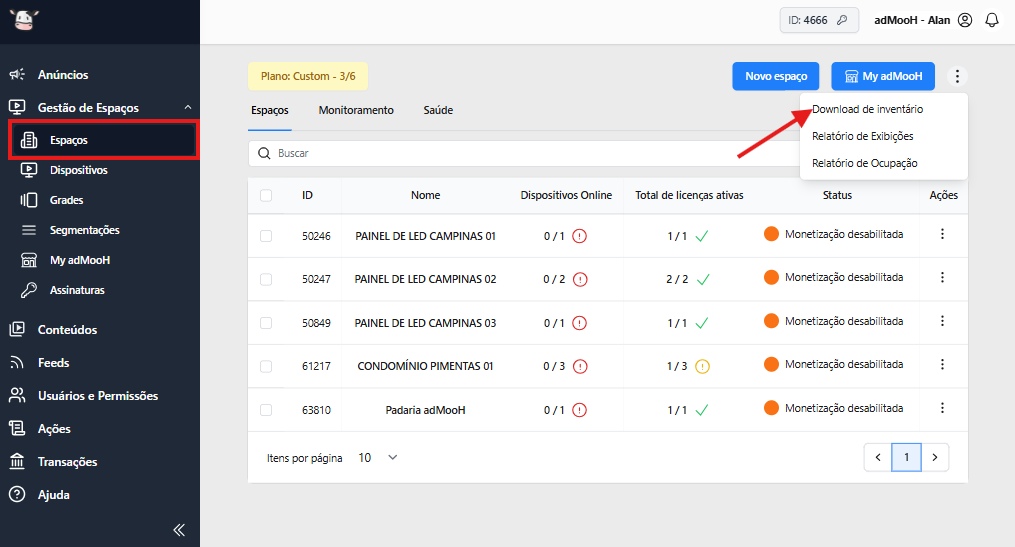Switch to the Monitoramento tab
The image size is (1015, 547).
(356, 110)
